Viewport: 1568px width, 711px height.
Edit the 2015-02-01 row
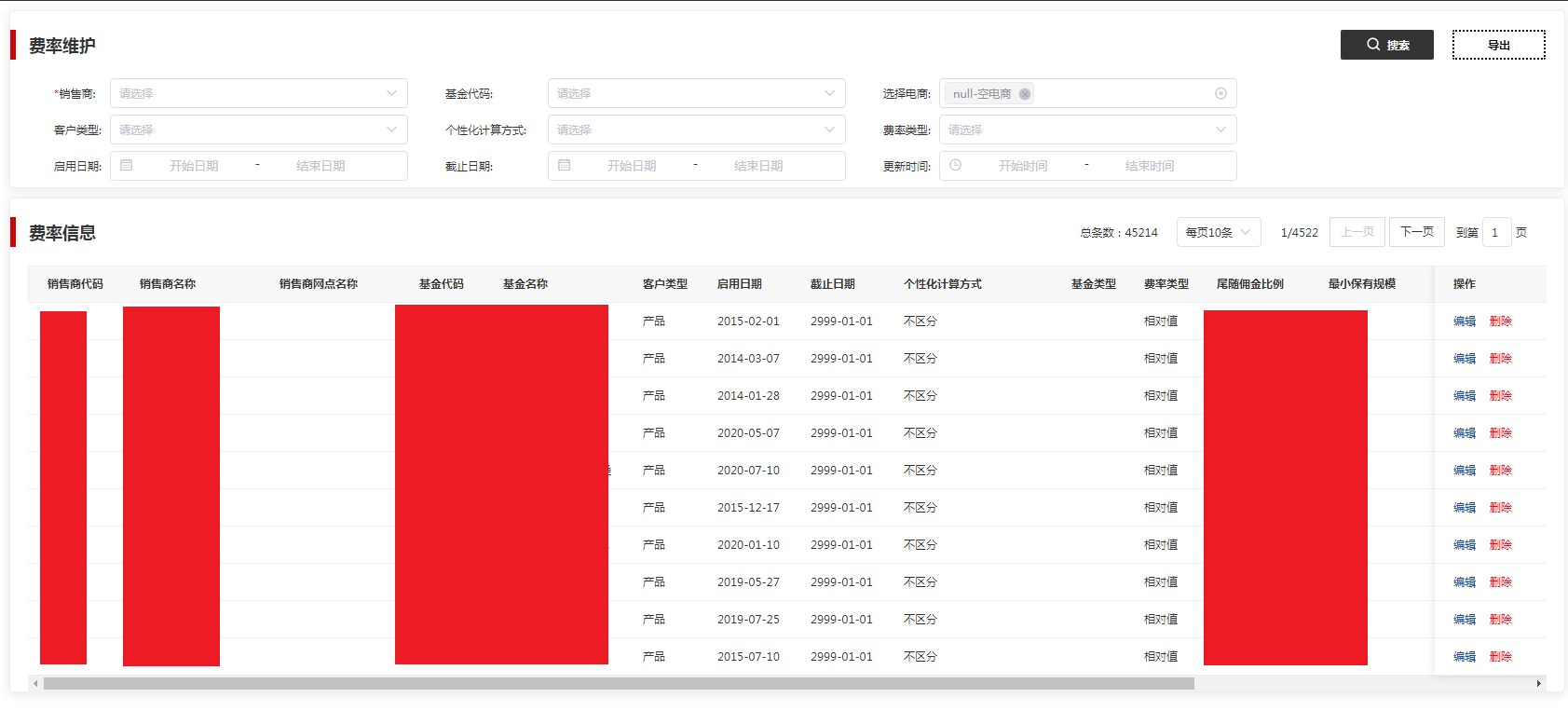[x=1465, y=321]
